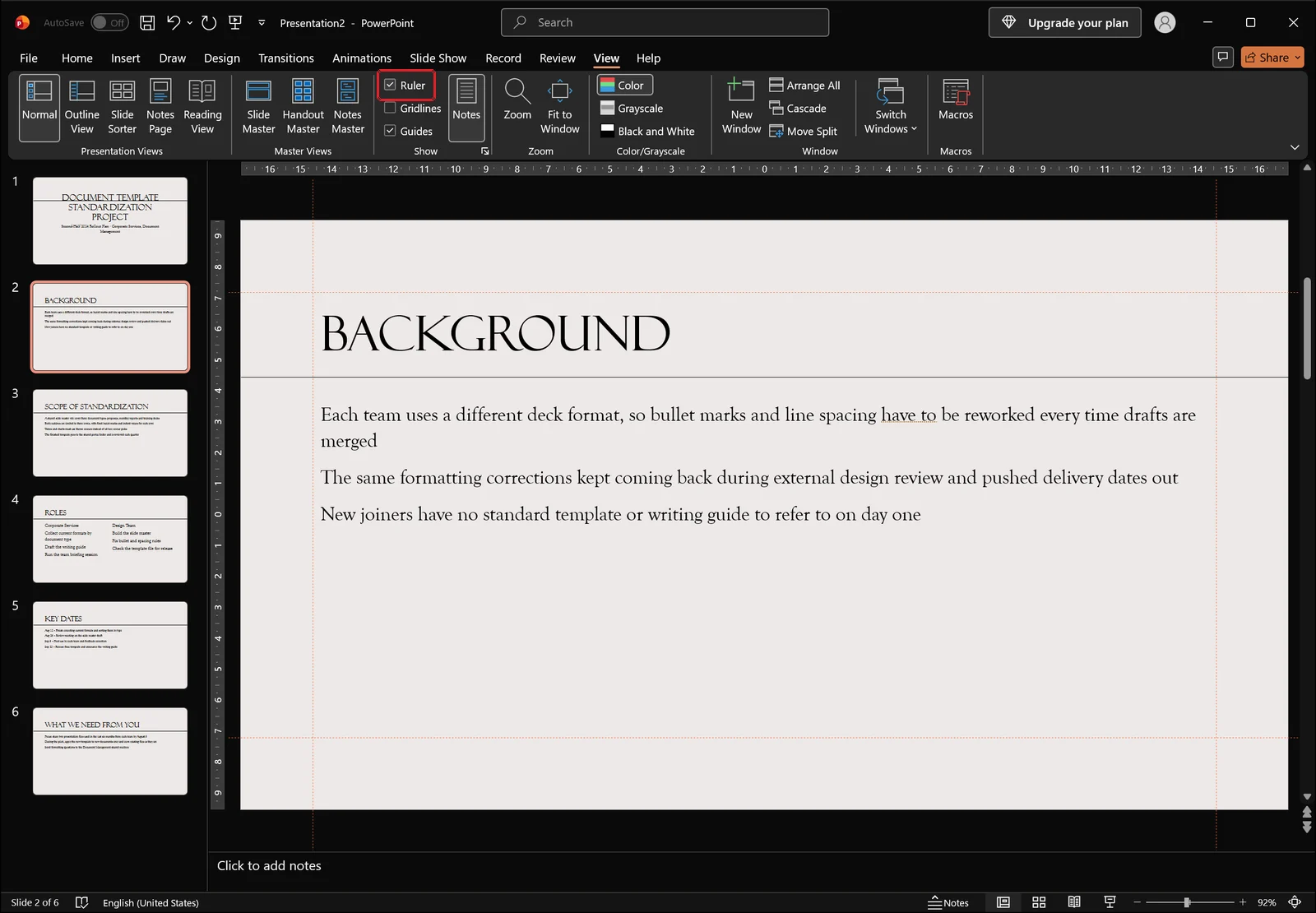Viewport: 1316px width, 913px height.
Task: Click the 92% zoom level
Action: point(1267,902)
